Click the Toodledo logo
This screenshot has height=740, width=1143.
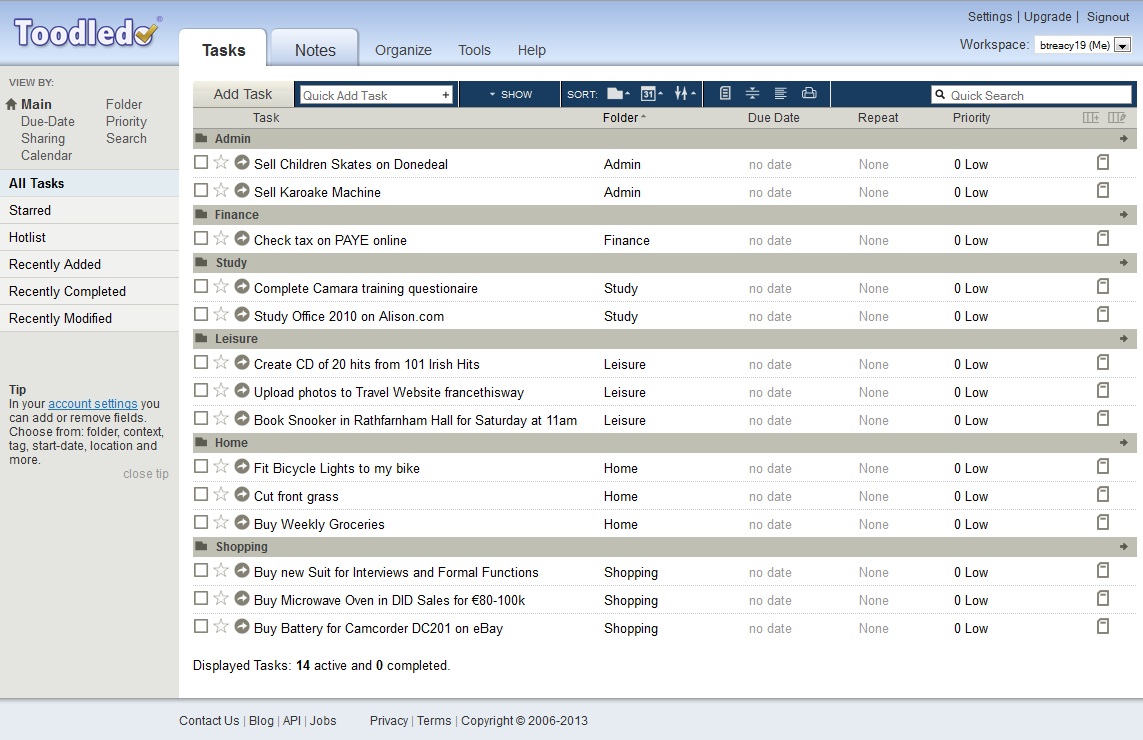point(87,32)
